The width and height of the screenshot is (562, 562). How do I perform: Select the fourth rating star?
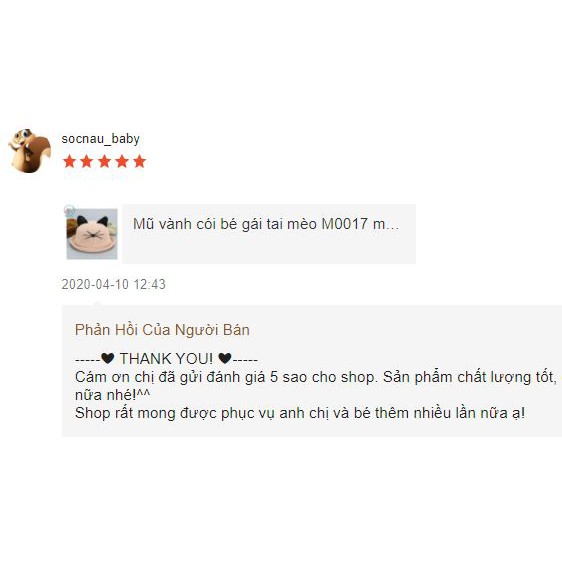click(x=122, y=161)
